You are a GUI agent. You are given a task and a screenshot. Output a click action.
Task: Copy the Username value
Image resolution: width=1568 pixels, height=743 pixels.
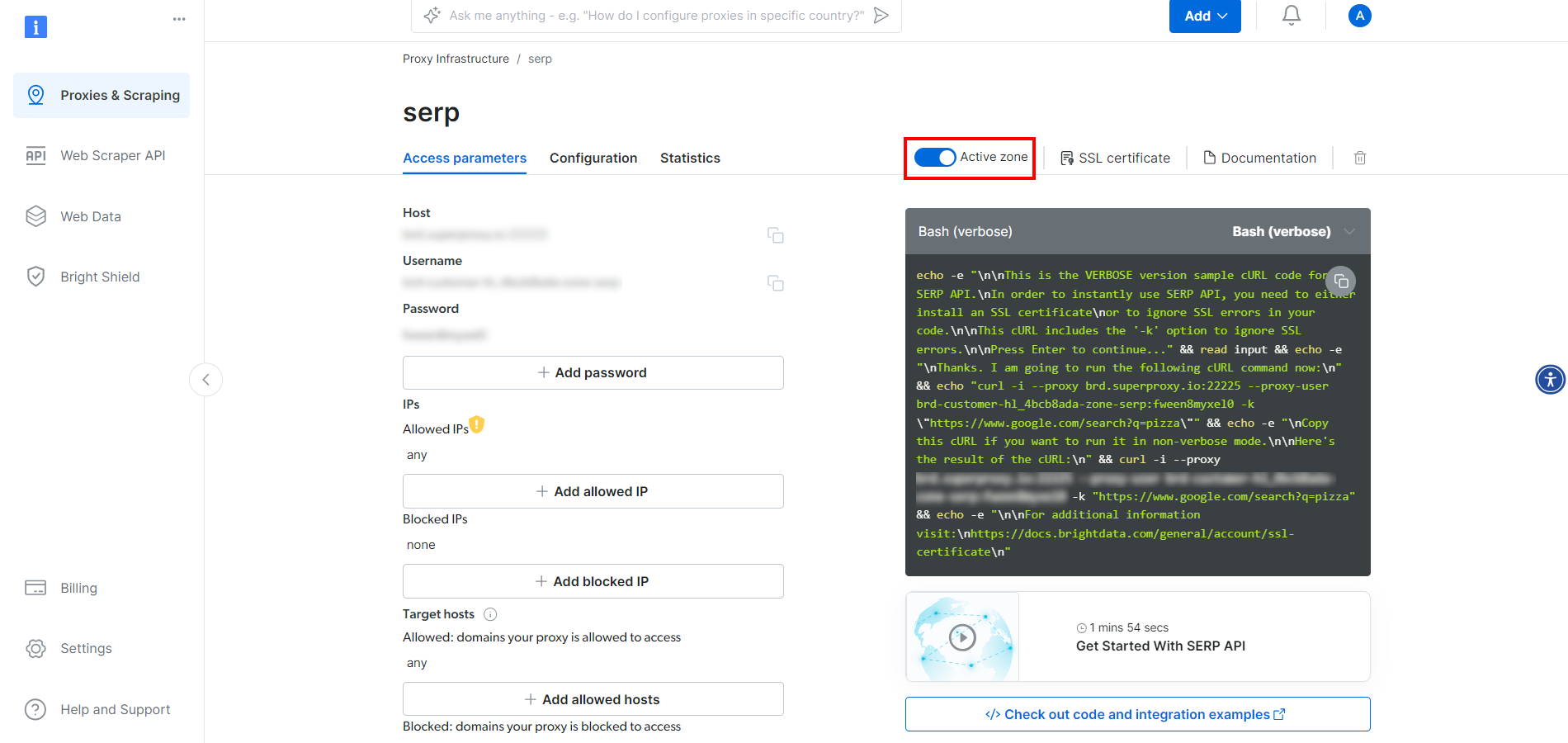point(776,283)
